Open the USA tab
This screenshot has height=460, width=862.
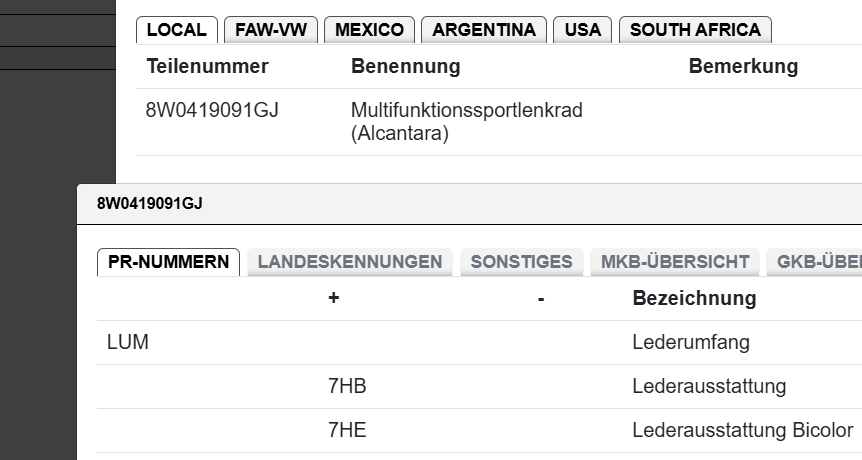point(582,30)
